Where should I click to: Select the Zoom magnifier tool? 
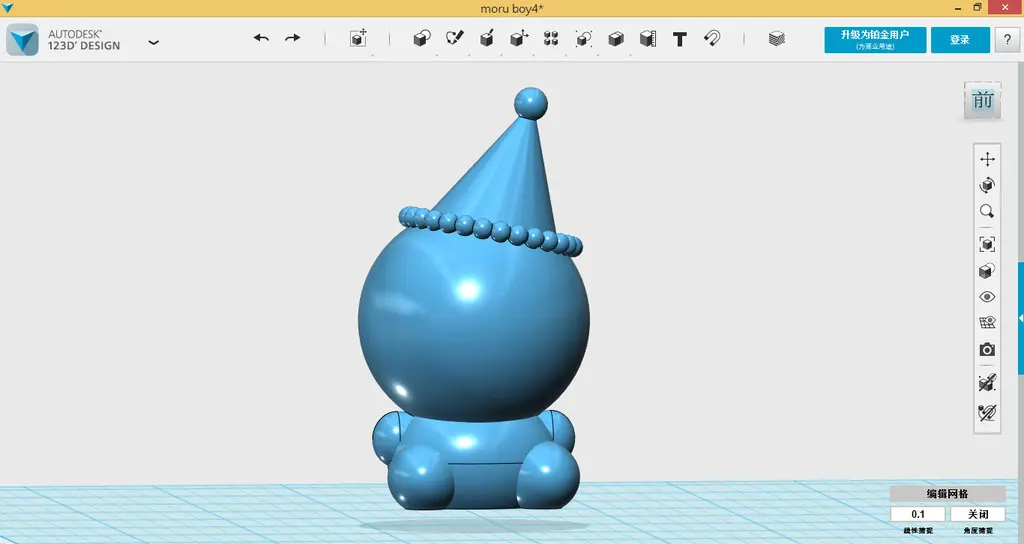click(987, 211)
